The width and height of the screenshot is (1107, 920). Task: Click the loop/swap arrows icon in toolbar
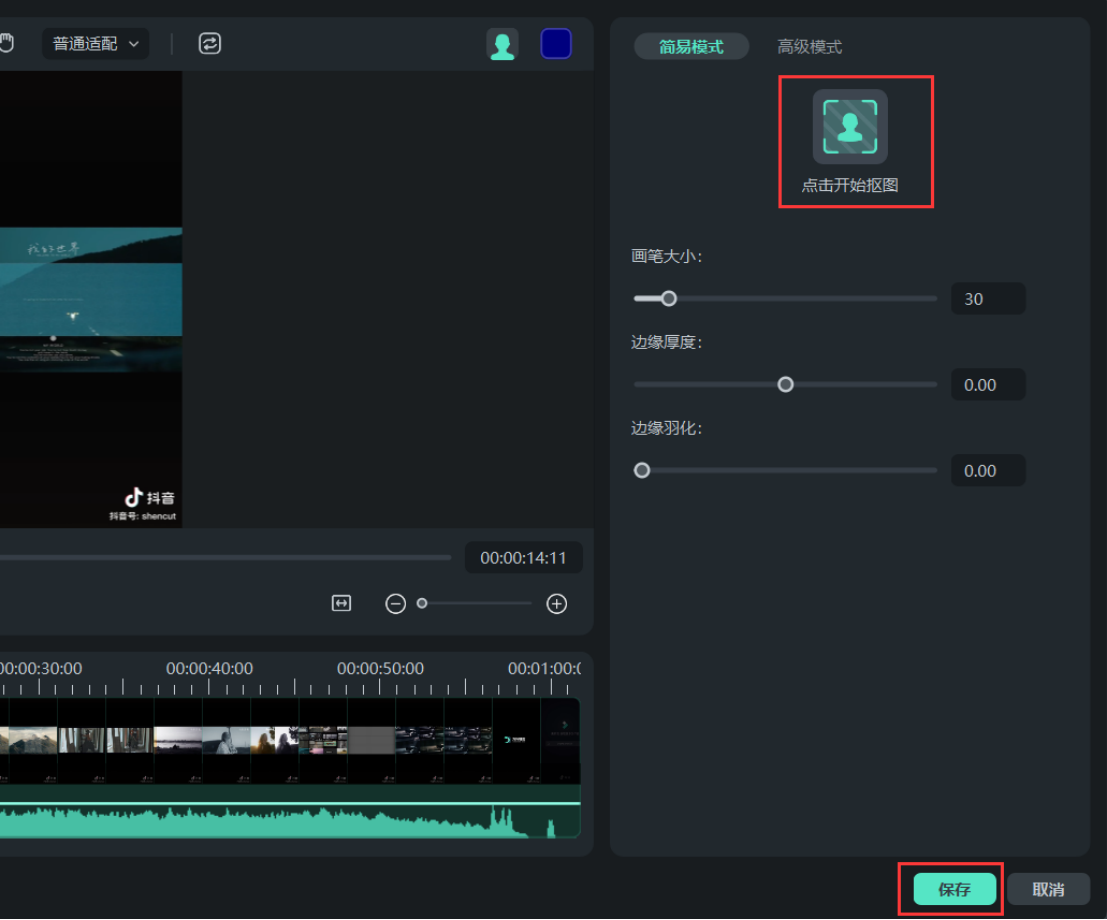210,43
